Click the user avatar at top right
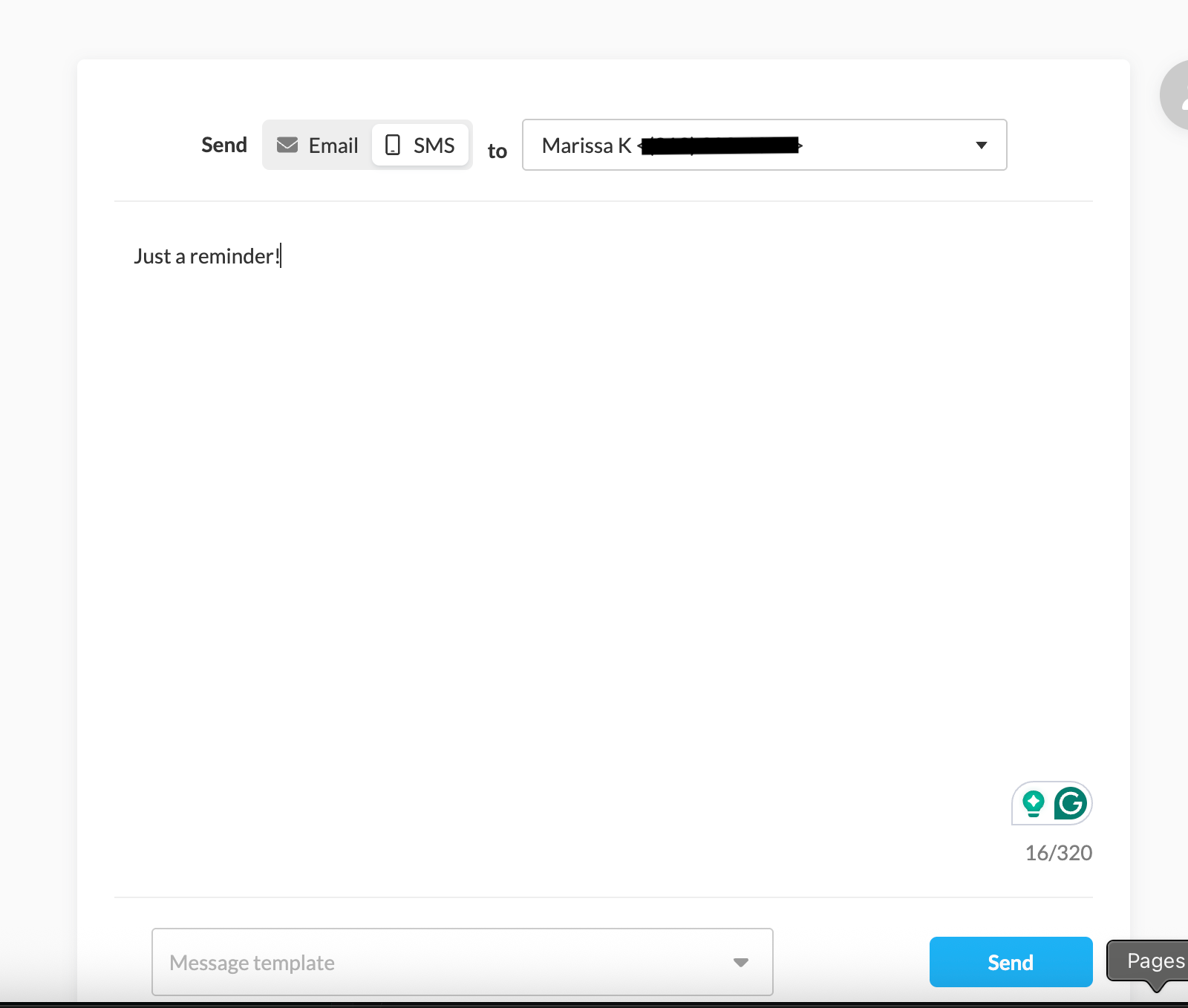Viewport: 1188px width, 1008px height. 1177,95
